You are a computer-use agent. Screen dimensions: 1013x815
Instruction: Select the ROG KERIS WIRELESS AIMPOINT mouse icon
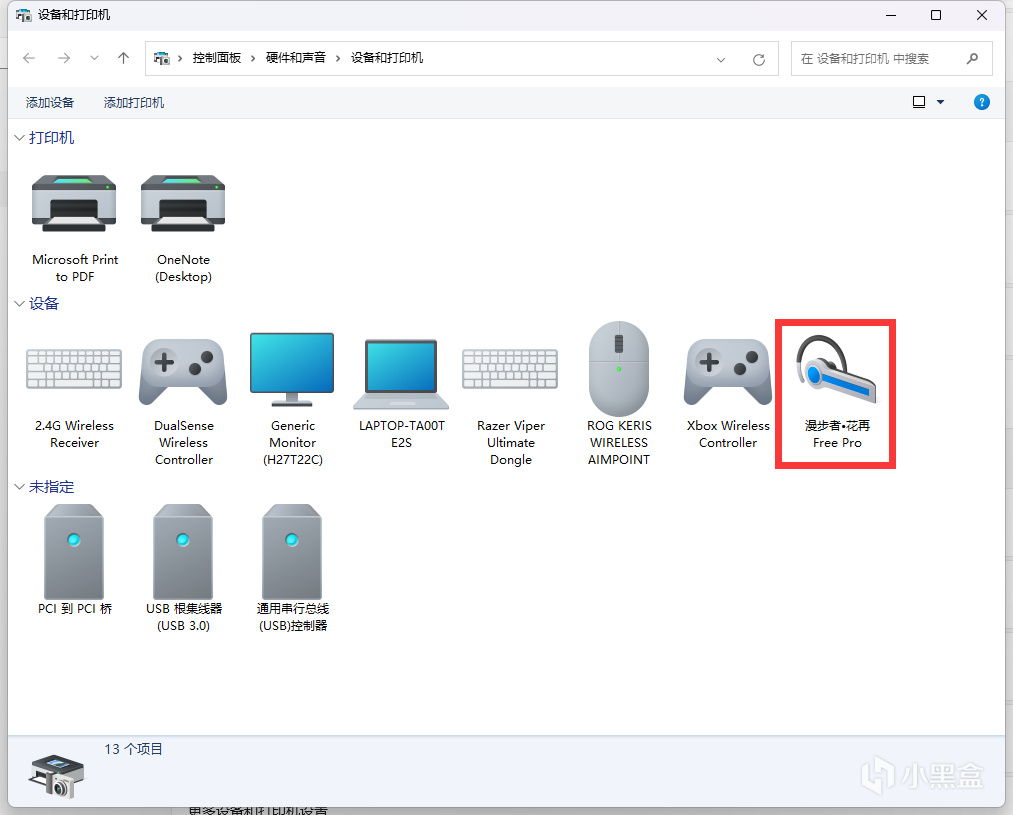point(619,369)
